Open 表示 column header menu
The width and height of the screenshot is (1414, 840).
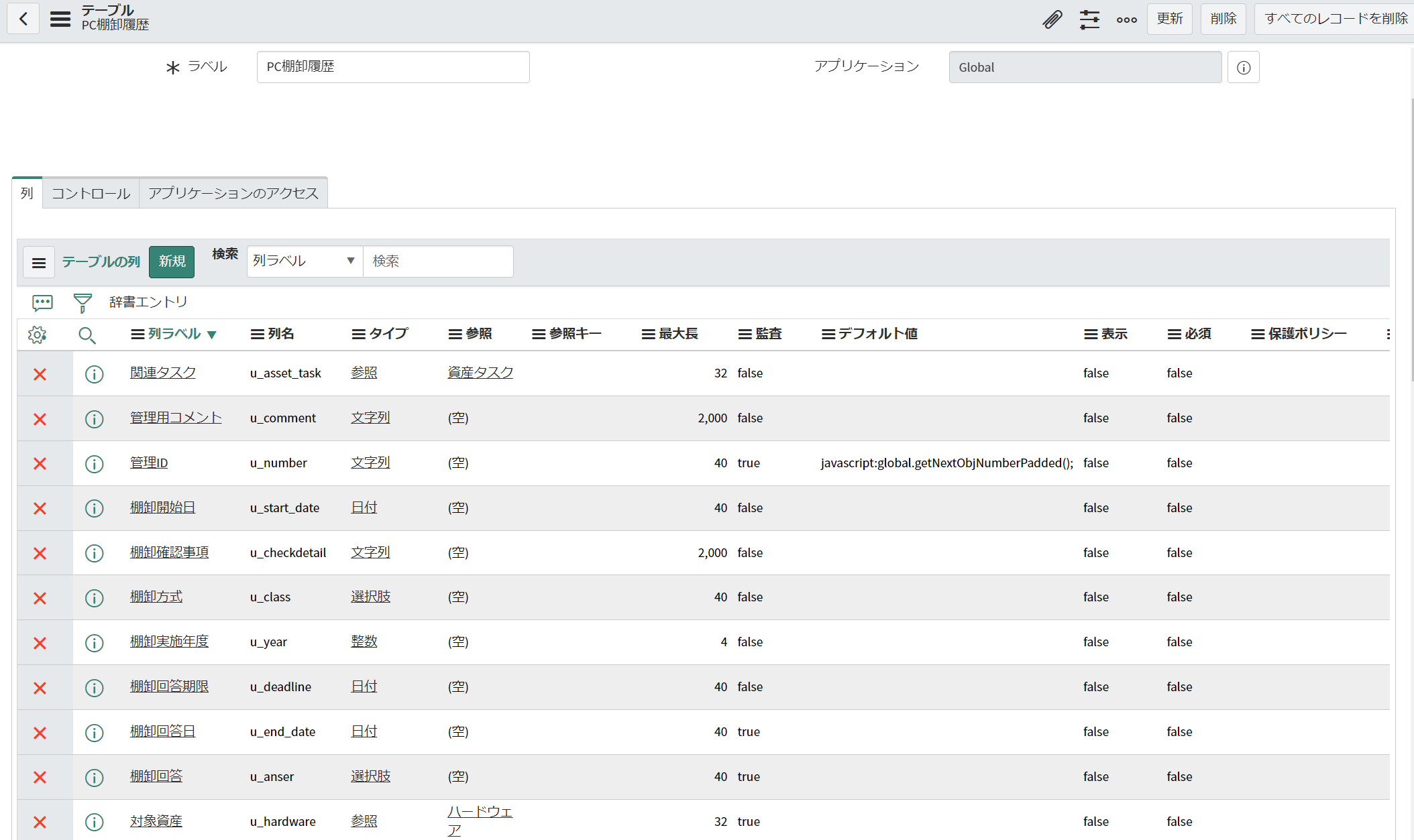coord(1091,334)
